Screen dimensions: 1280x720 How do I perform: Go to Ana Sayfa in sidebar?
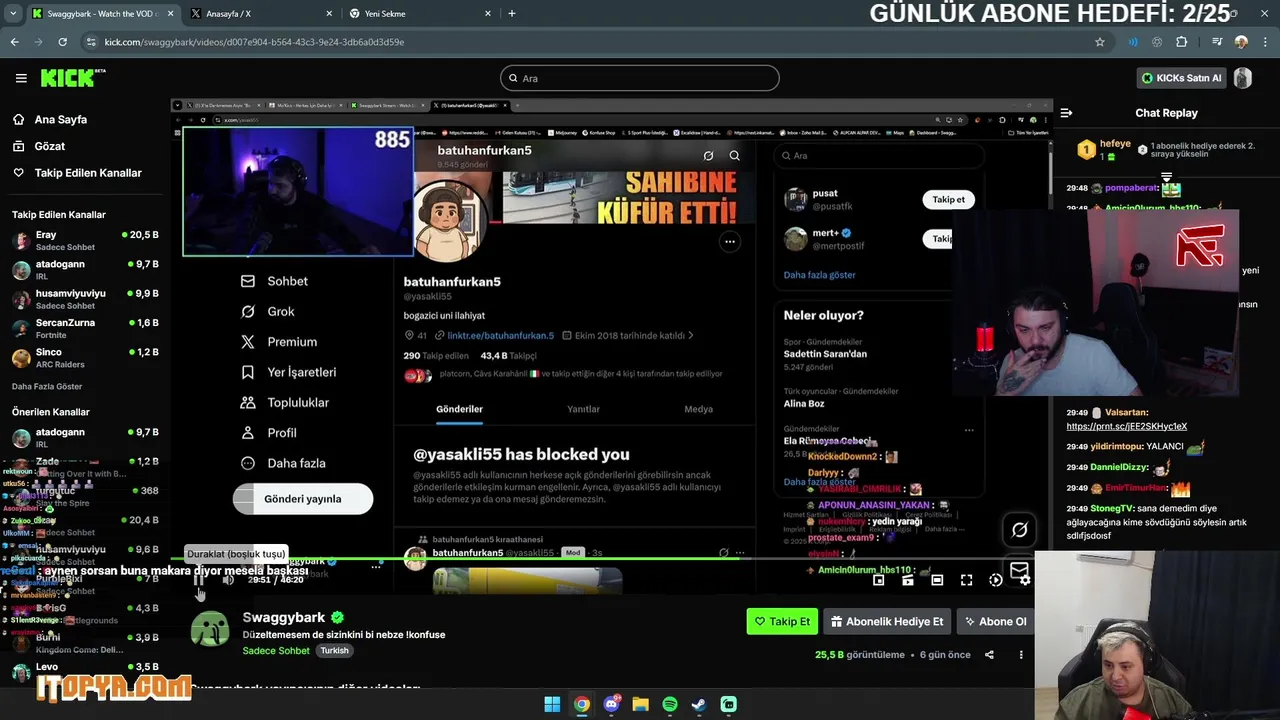(x=61, y=119)
